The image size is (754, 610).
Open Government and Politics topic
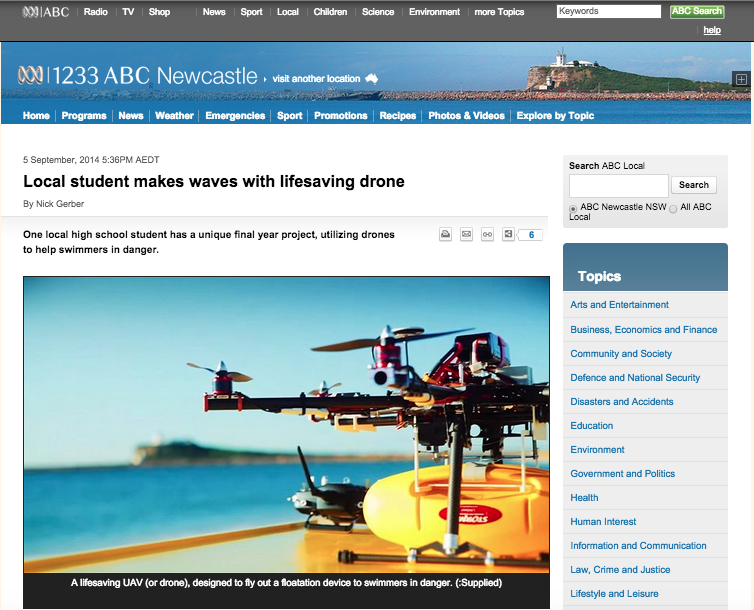click(x=623, y=474)
